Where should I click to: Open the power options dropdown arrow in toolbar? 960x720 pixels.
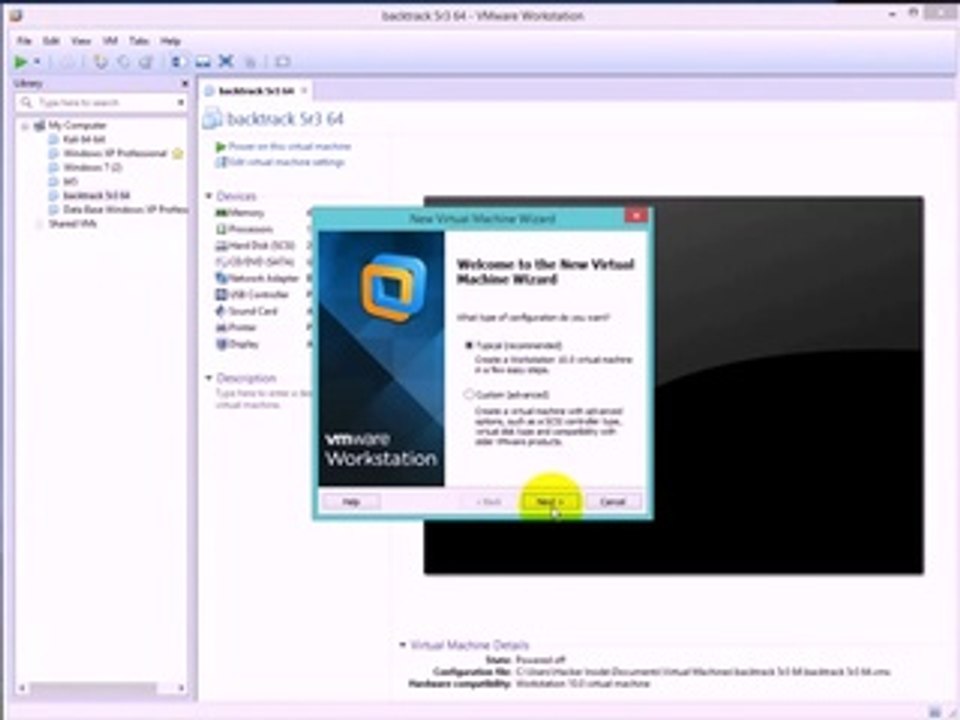37,62
